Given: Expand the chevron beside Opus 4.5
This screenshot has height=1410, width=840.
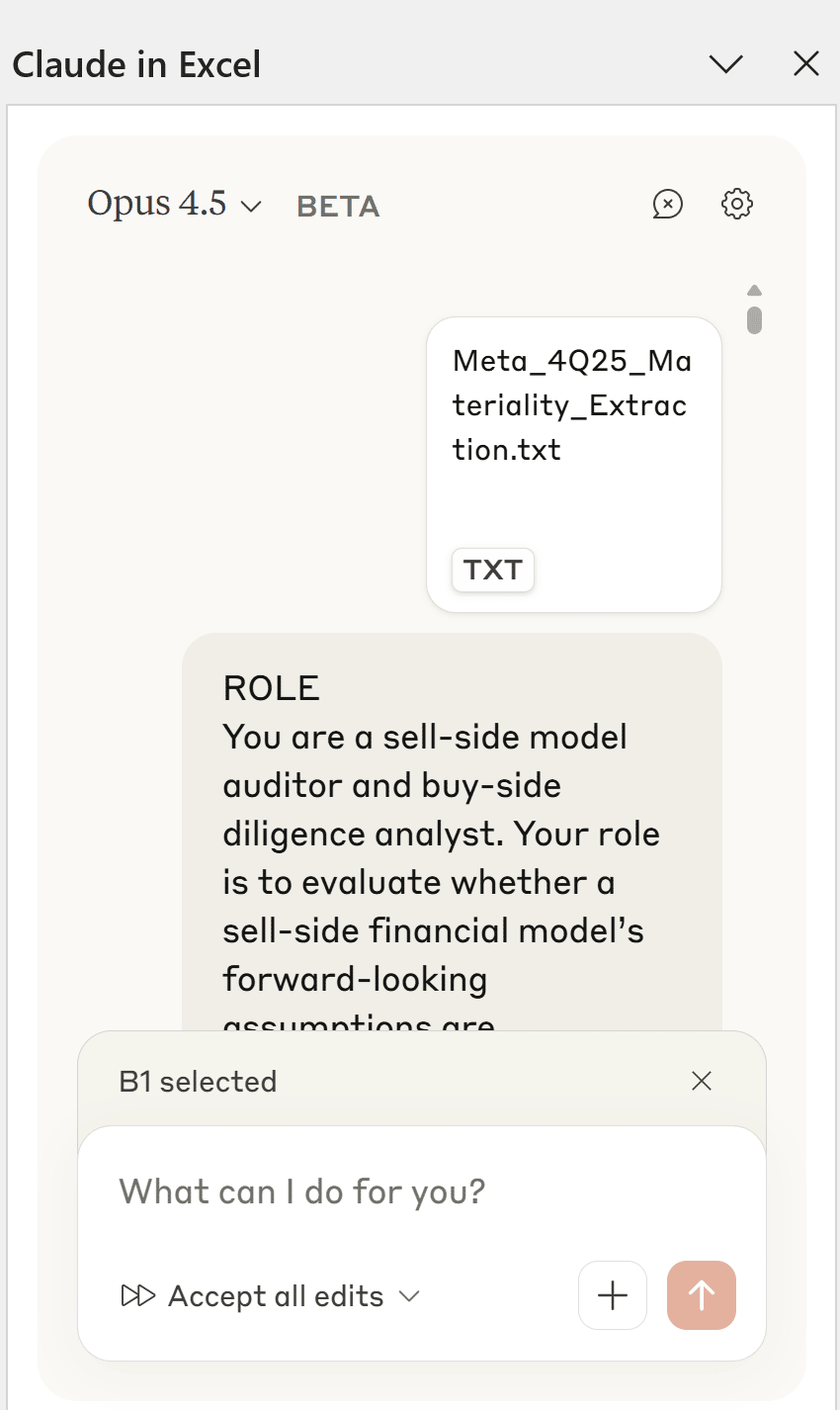Looking at the screenshot, I should [x=251, y=207].
